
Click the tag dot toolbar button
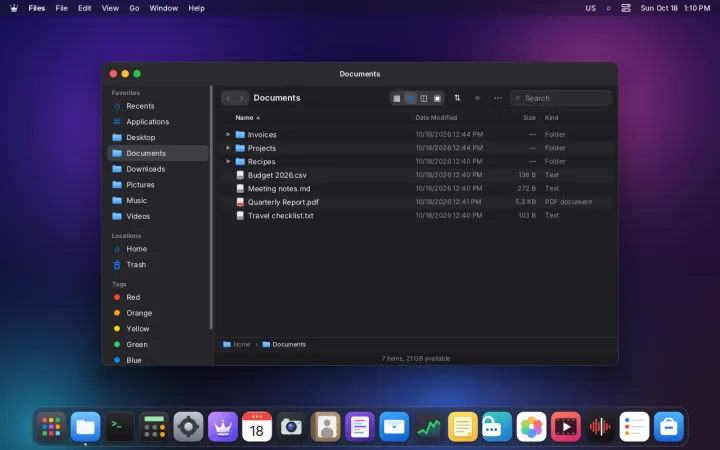[478, 98]
